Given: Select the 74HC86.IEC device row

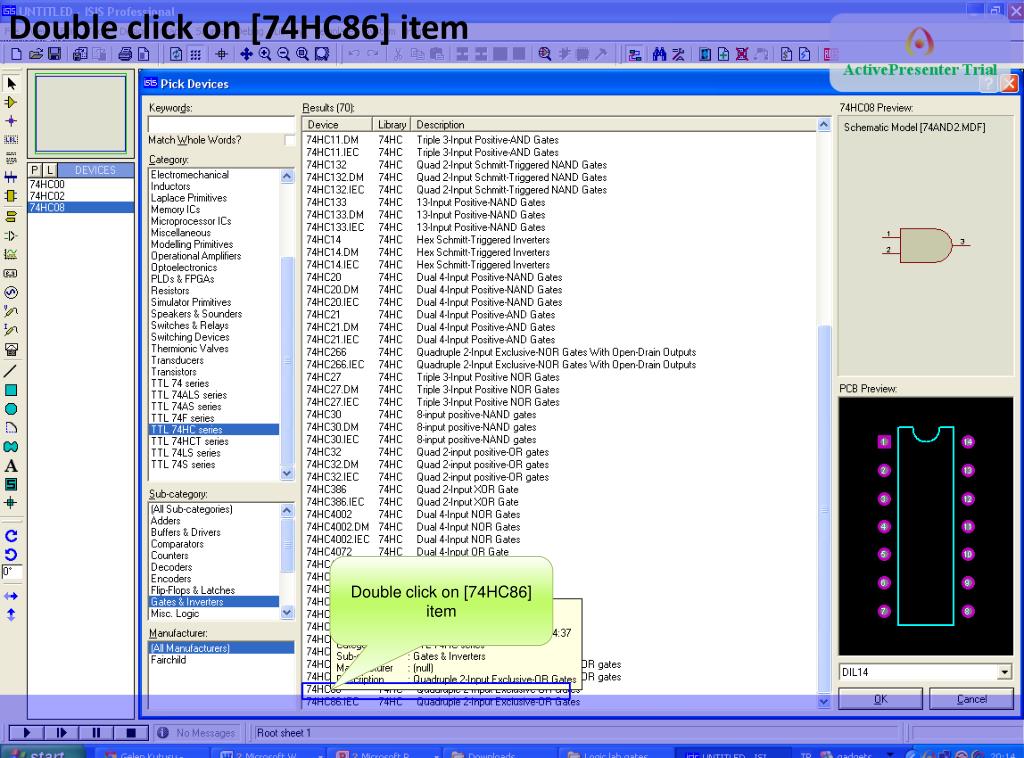Looking at the screenshot, I should click(x=560, y=702).
